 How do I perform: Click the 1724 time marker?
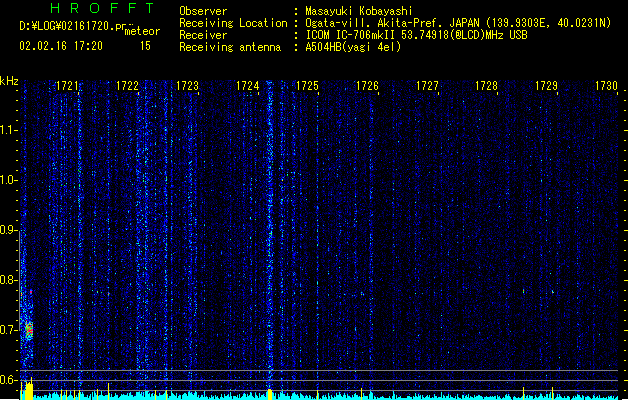coord(248,86)
